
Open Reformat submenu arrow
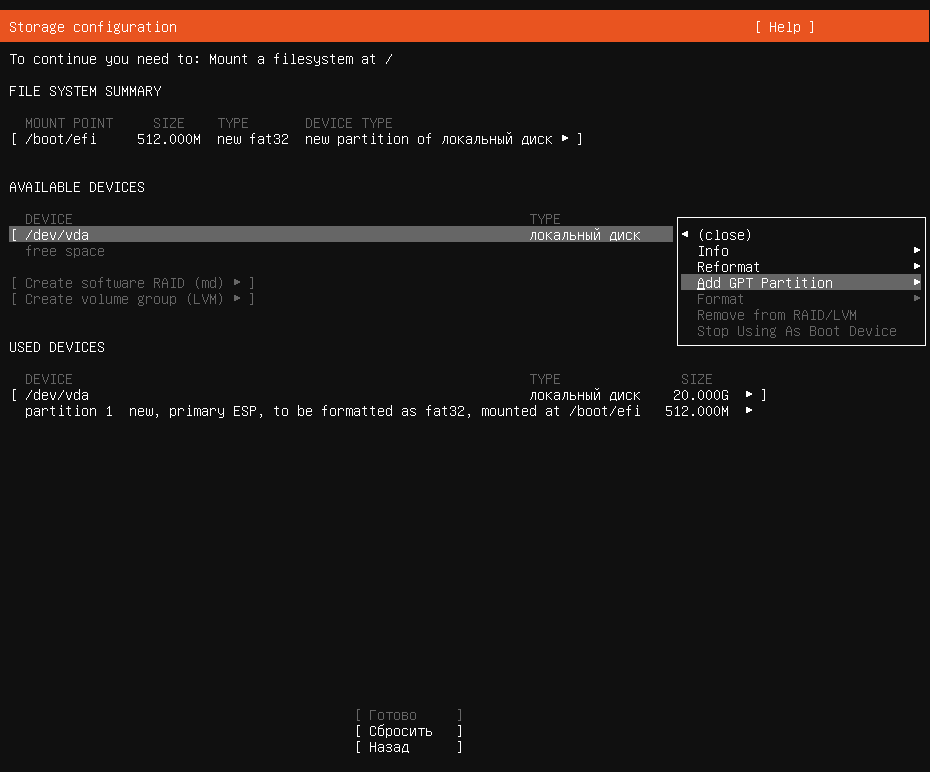click(917, 266)
